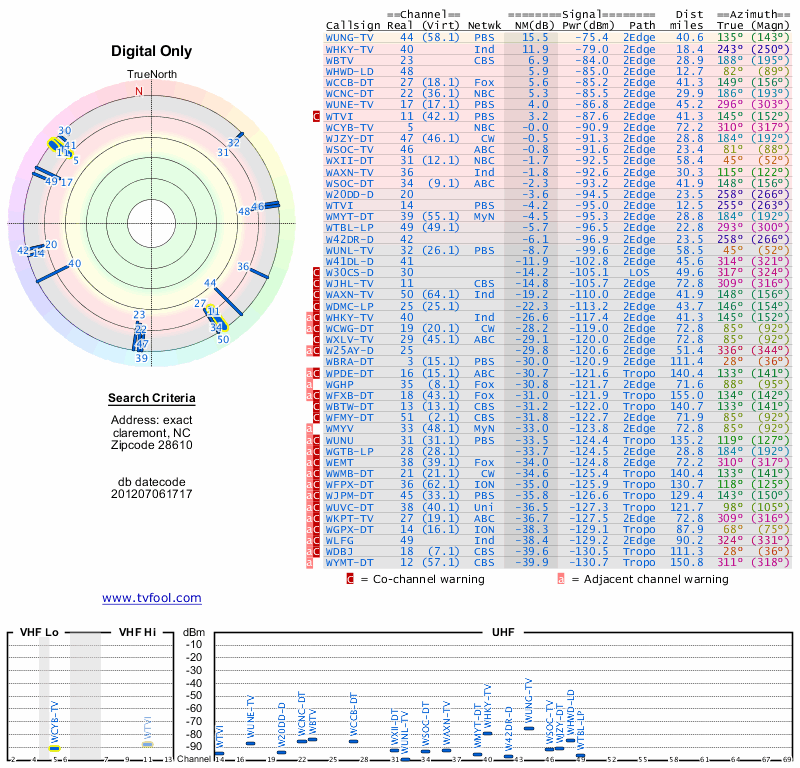Open the WYMT-DT callsign link
Viewport: 800px width, 768px height.
point(350,562)
